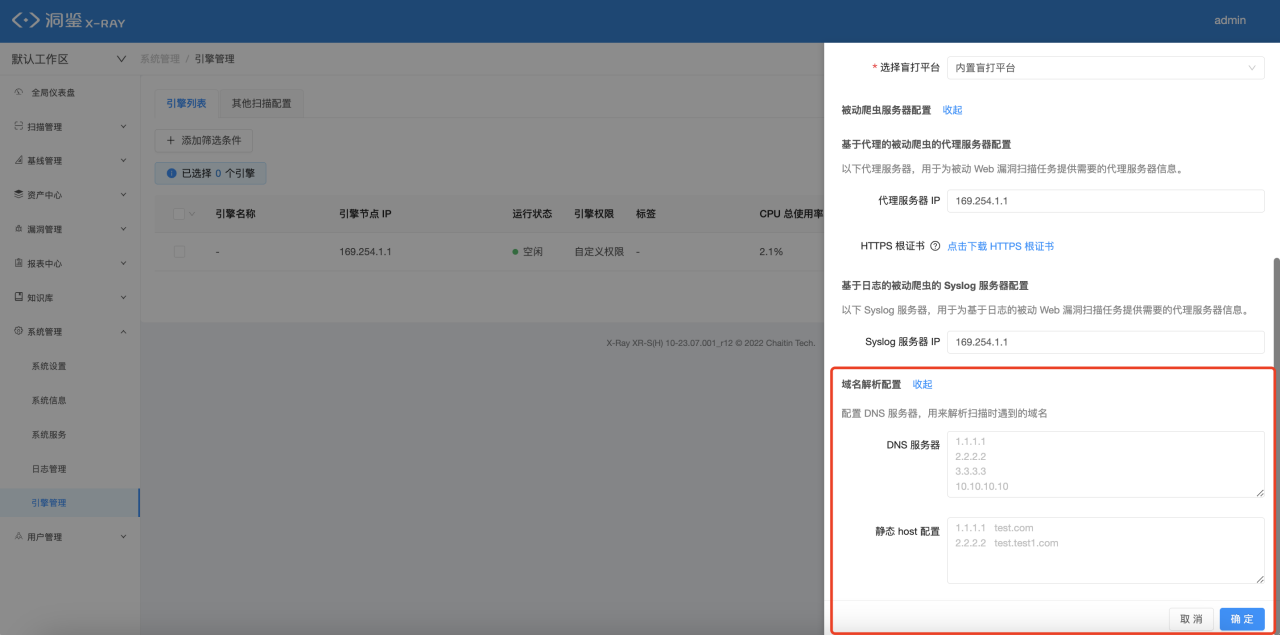Viewport: 1280px width, 635px height.
Task: Click 点击下载 HTTPS 根证书 link
Action: [x=1000, y=246]
